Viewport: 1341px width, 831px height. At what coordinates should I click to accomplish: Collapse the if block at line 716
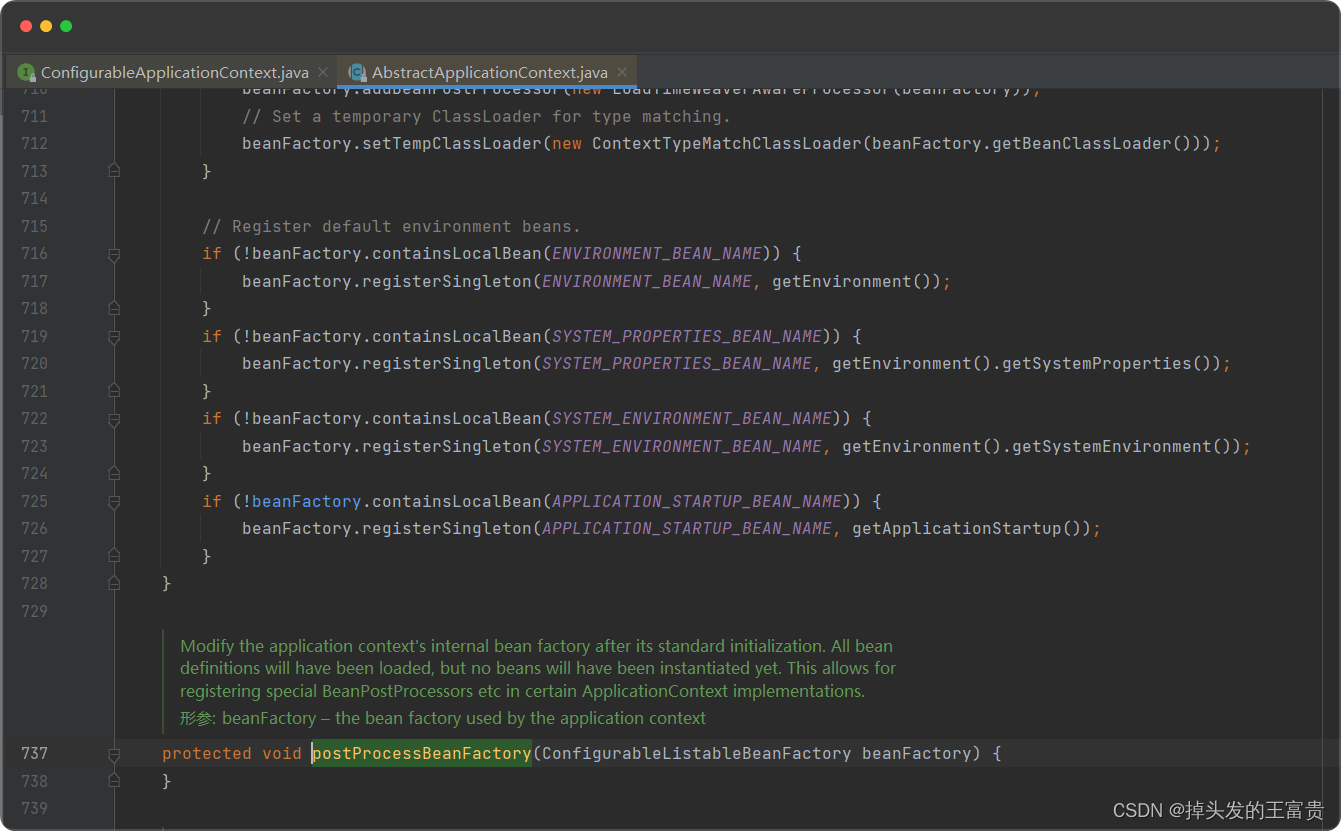pyautogui.click(x=114, y=254)
